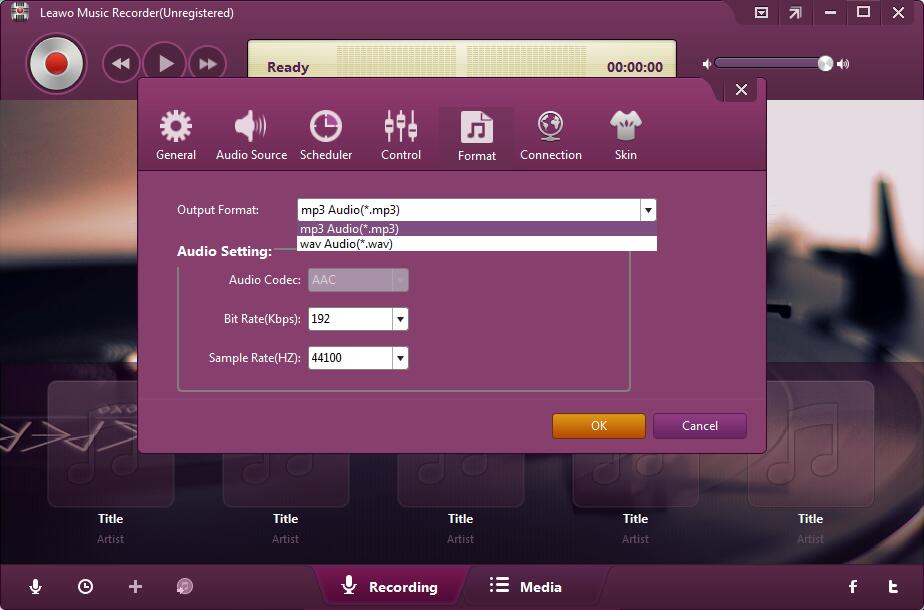Click the Bit Rate value 192 field
924x610 pixels.
(351, 319)
